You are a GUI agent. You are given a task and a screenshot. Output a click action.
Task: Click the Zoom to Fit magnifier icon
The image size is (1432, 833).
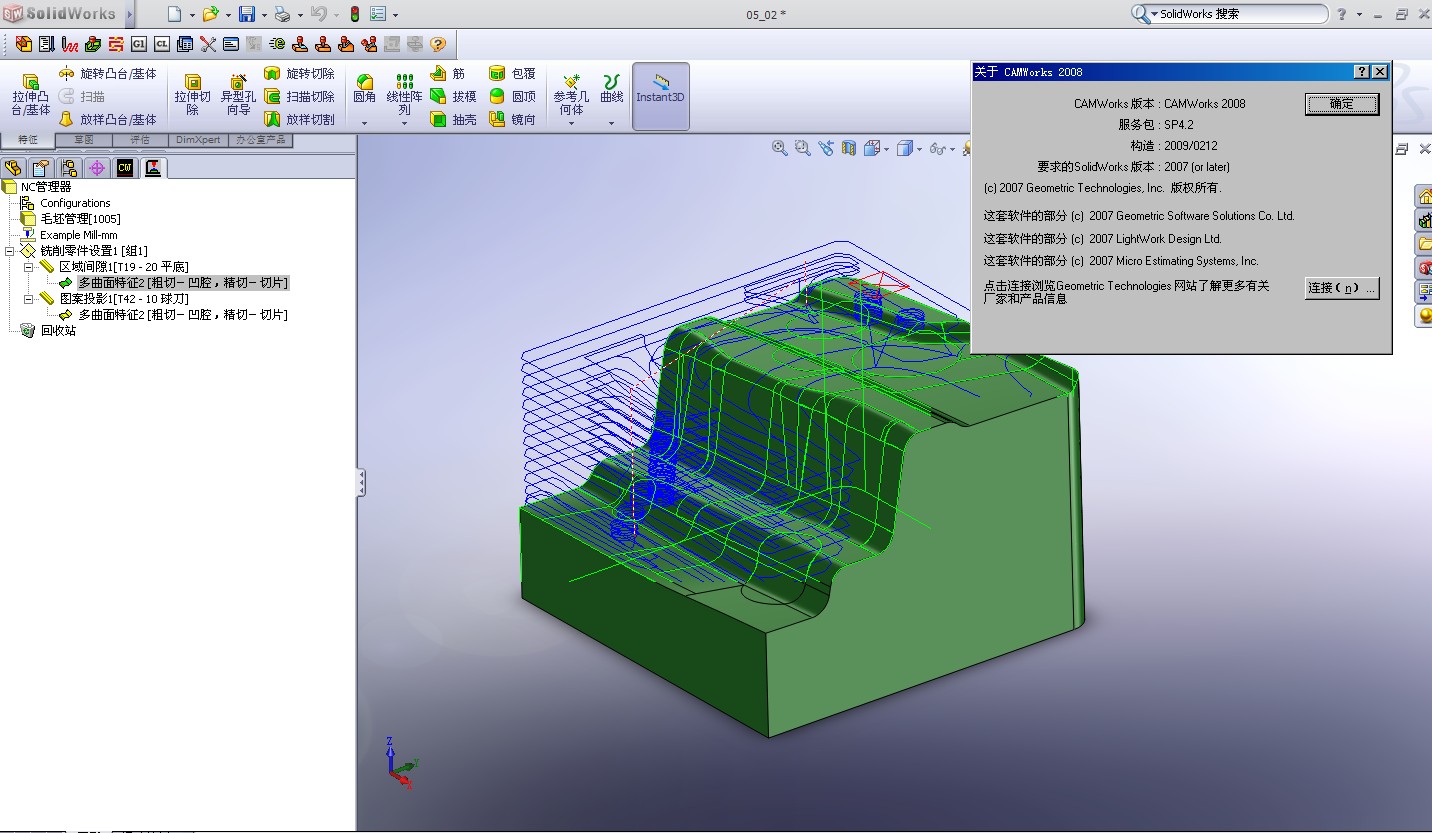780,148
